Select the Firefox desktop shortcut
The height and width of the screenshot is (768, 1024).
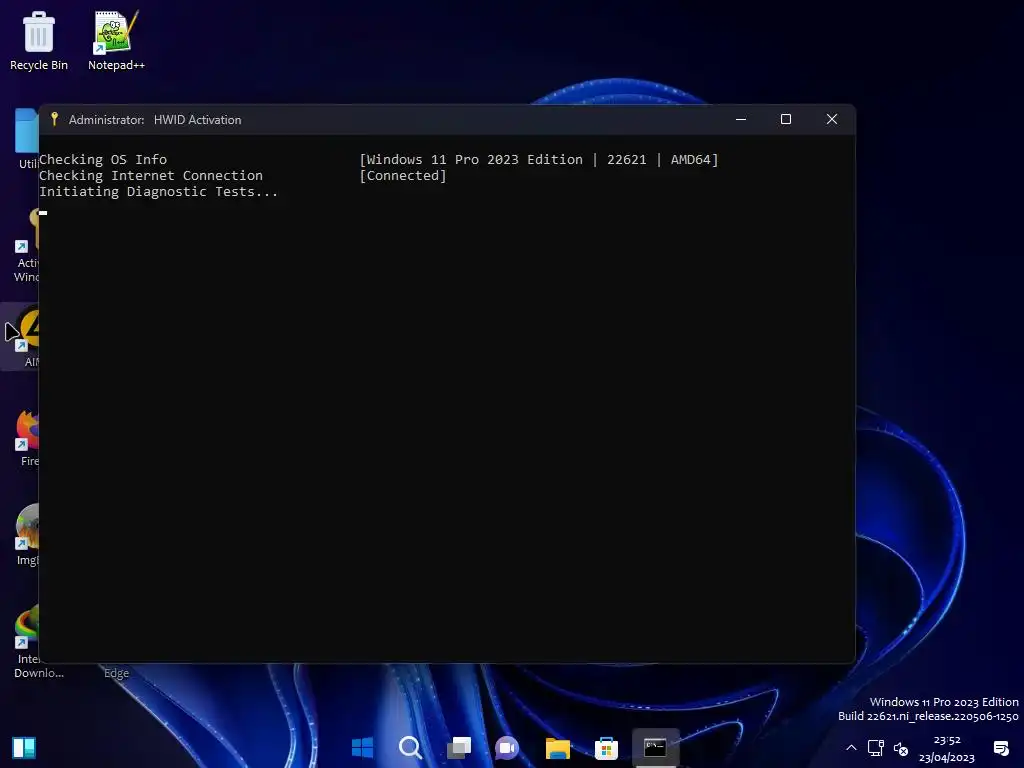(27, 436)
